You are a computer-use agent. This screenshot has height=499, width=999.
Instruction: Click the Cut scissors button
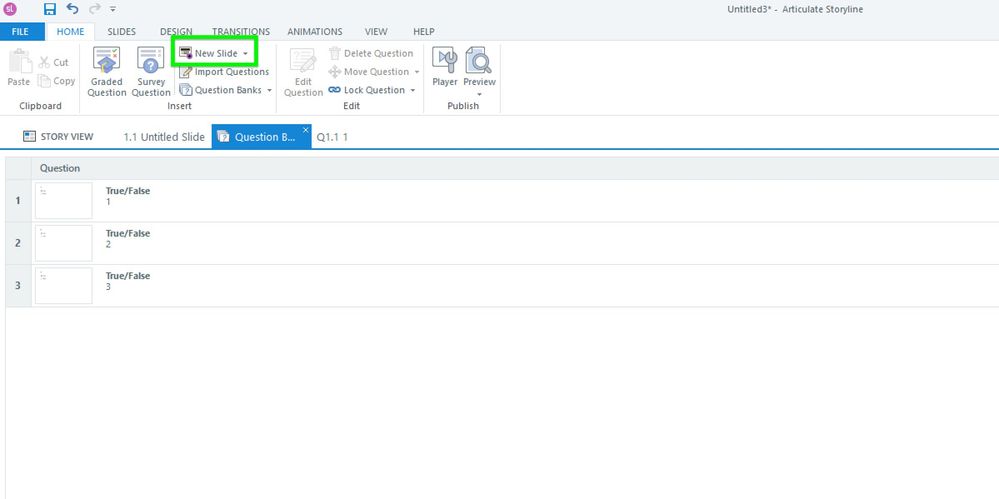54,62
